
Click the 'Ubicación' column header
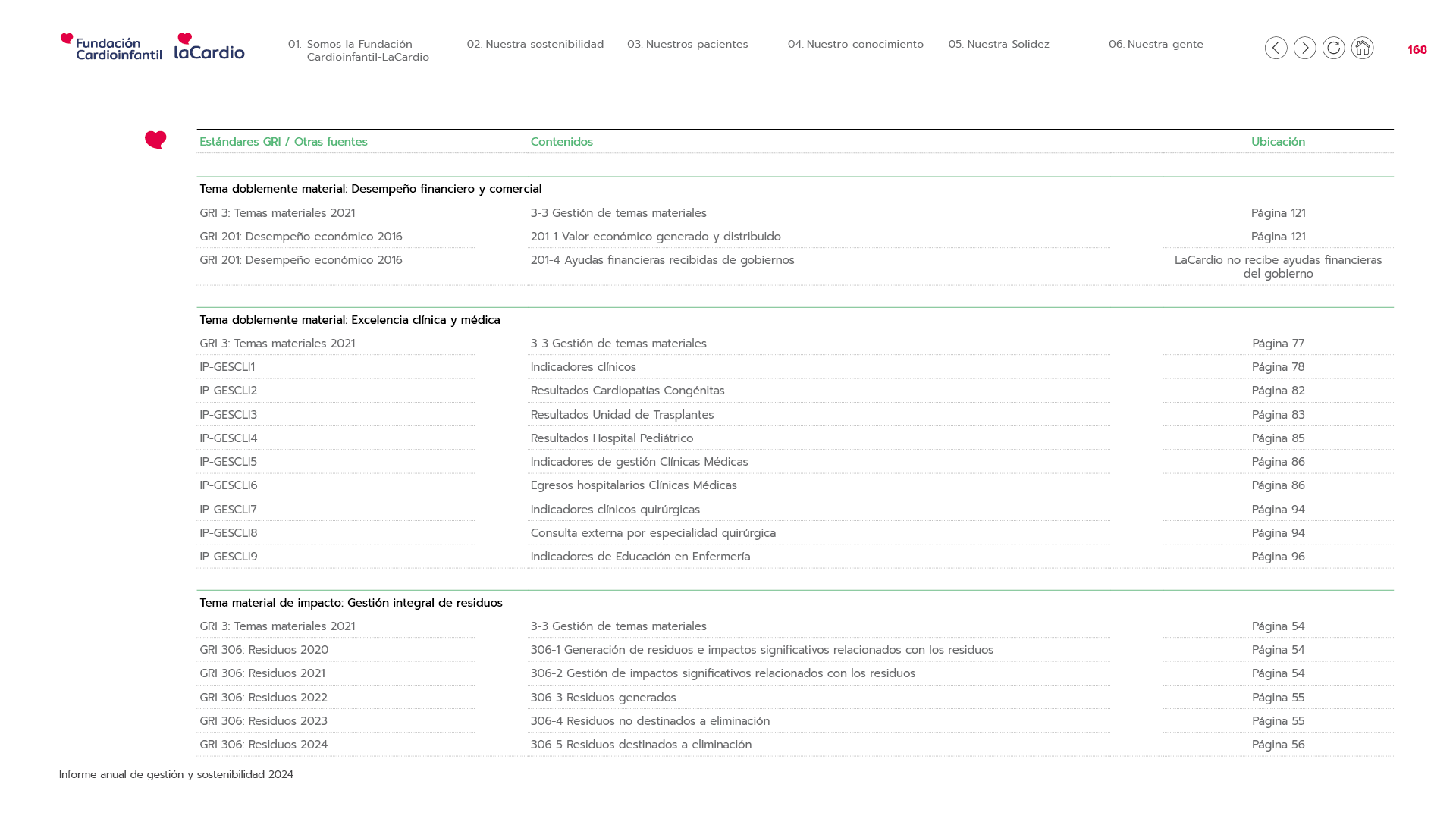(1278, 142)
